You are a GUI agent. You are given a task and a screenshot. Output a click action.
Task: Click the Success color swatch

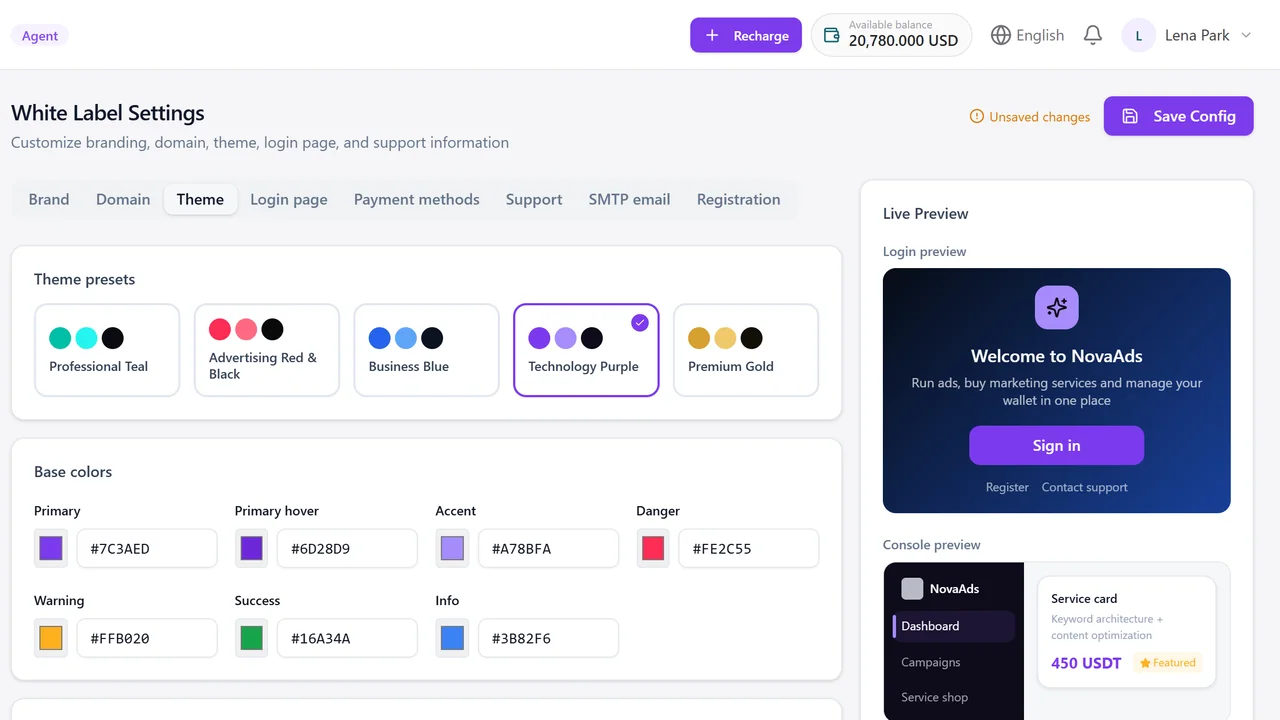pyautogui.click(x=252, y=638)
